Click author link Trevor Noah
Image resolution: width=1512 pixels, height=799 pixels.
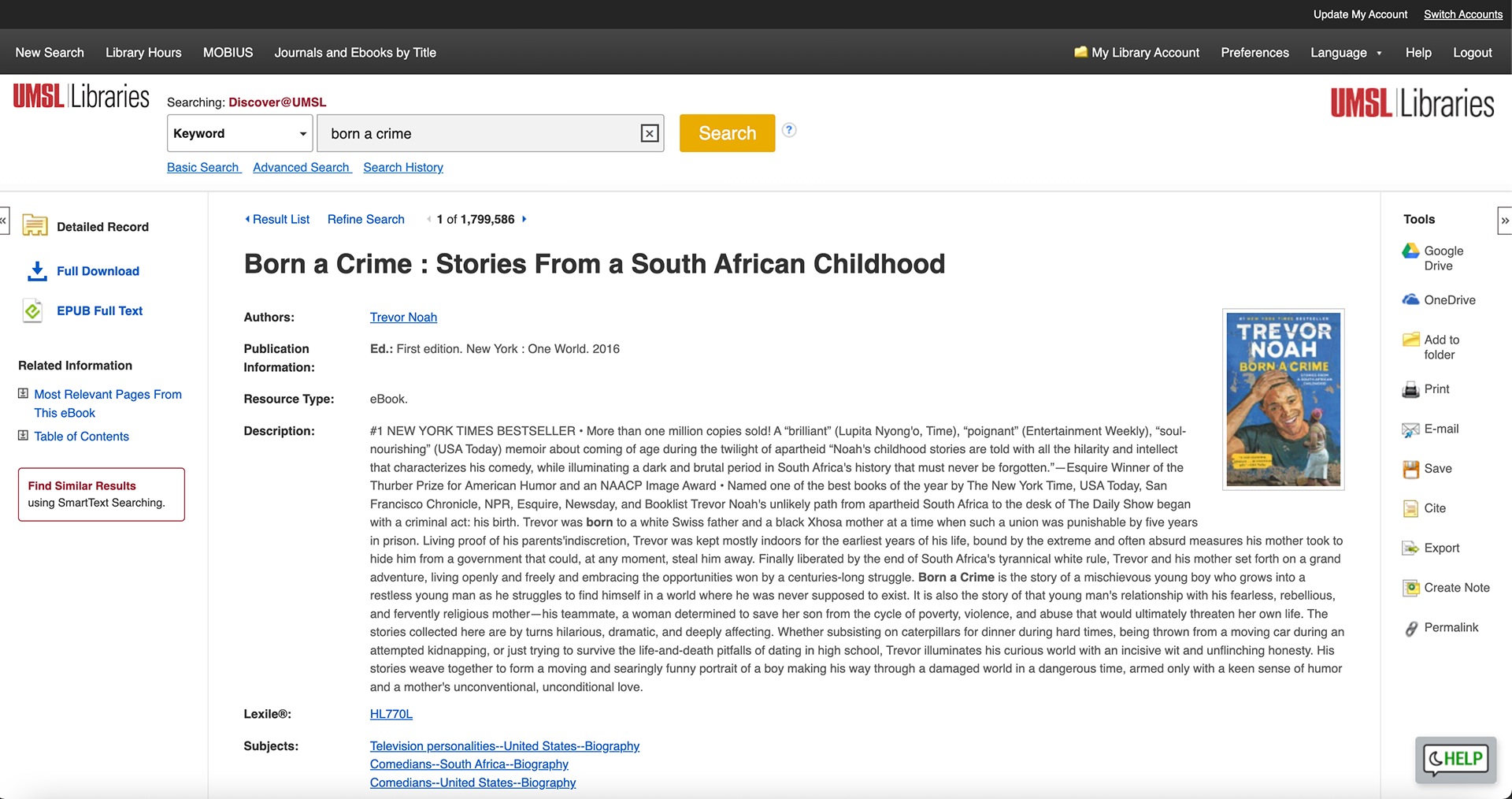pyautogui.click(x=403, y=317)
